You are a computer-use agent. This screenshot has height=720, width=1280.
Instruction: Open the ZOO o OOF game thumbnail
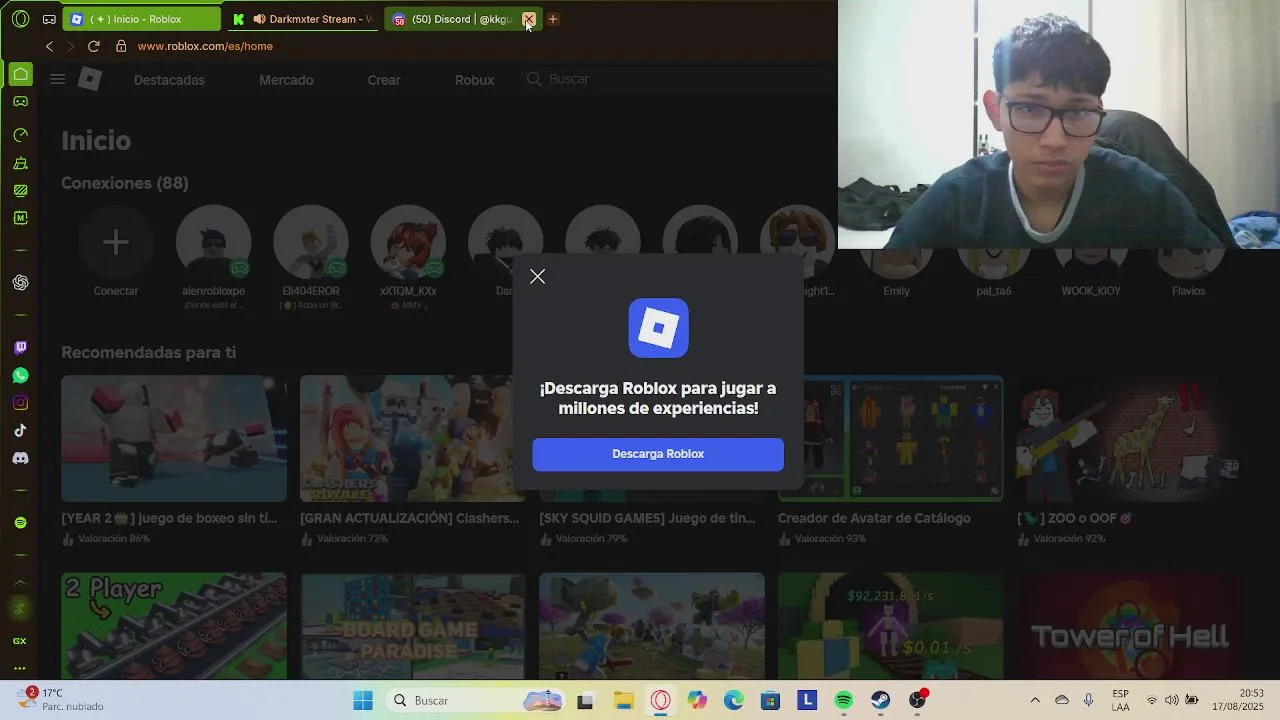1130,438
